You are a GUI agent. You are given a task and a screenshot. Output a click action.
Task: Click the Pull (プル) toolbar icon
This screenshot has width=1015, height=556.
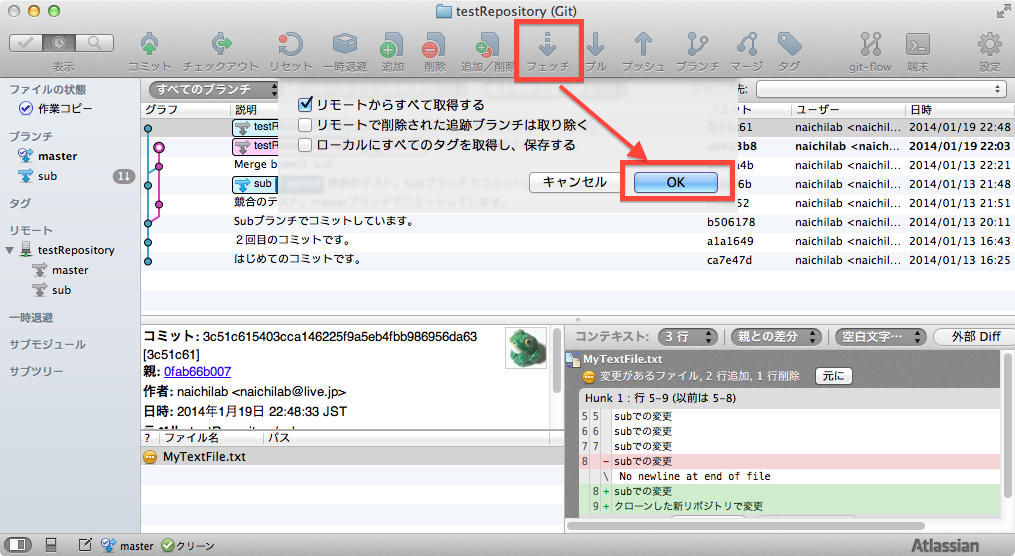596,45
